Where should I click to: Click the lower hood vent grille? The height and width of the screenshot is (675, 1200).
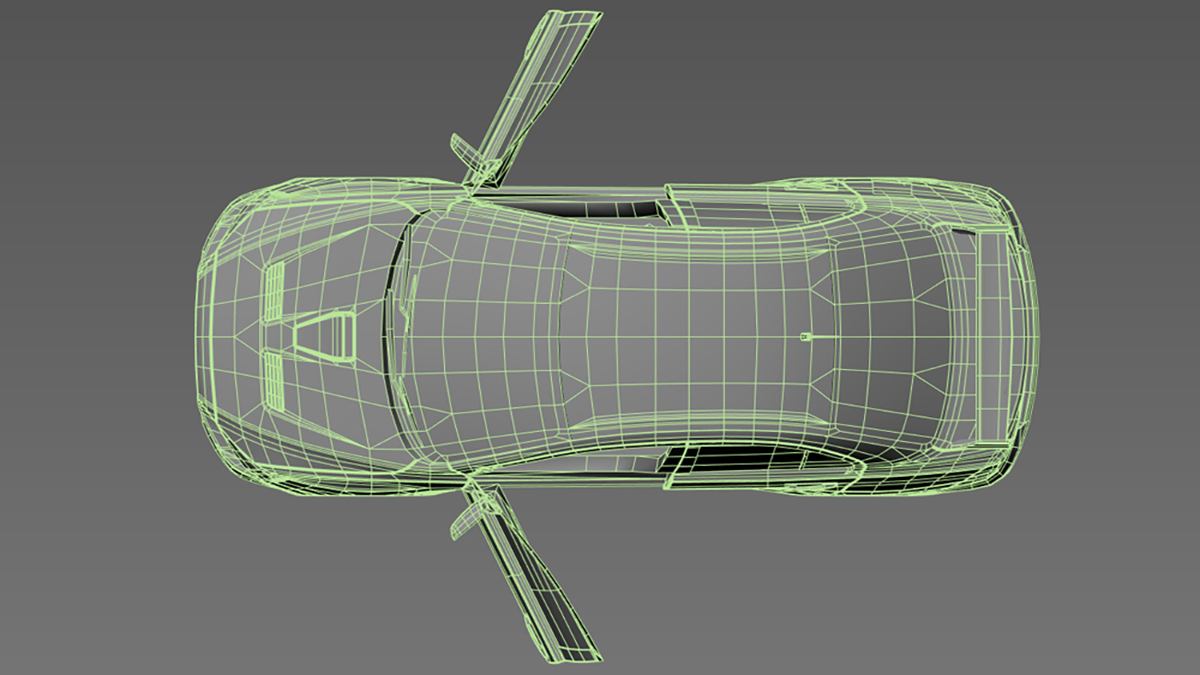click(272, 376)
